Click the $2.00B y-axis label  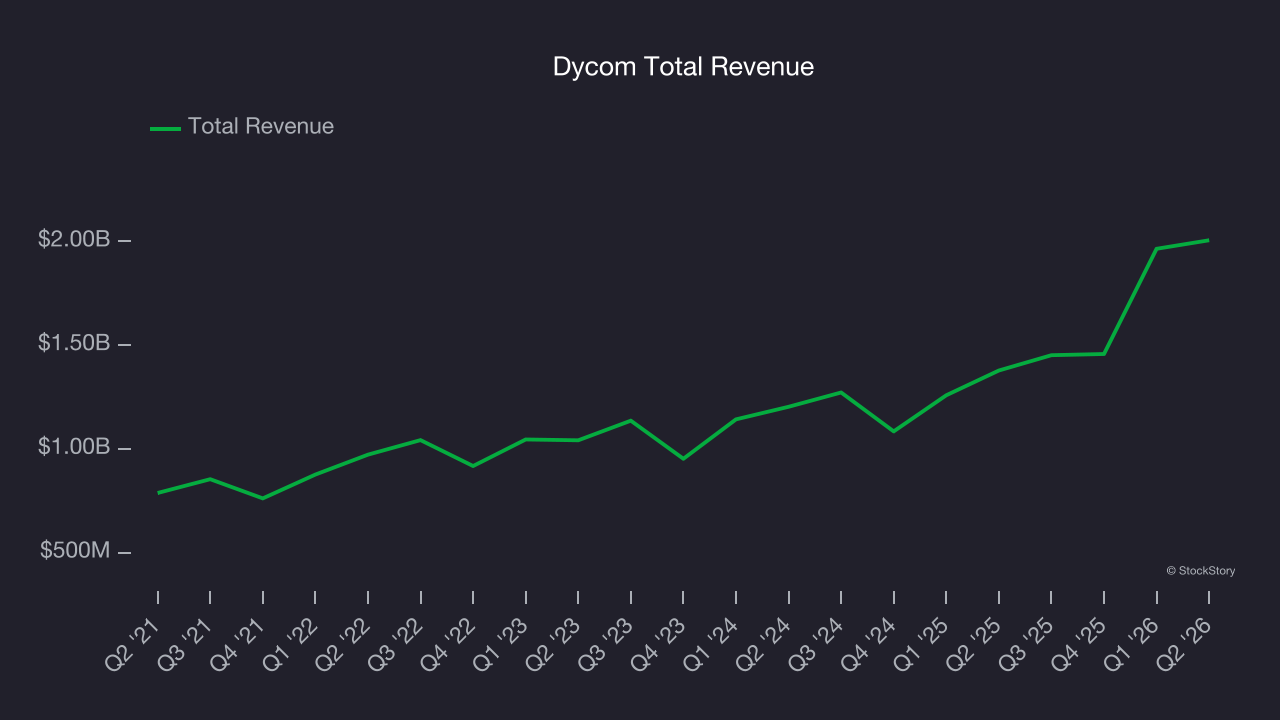74,240
